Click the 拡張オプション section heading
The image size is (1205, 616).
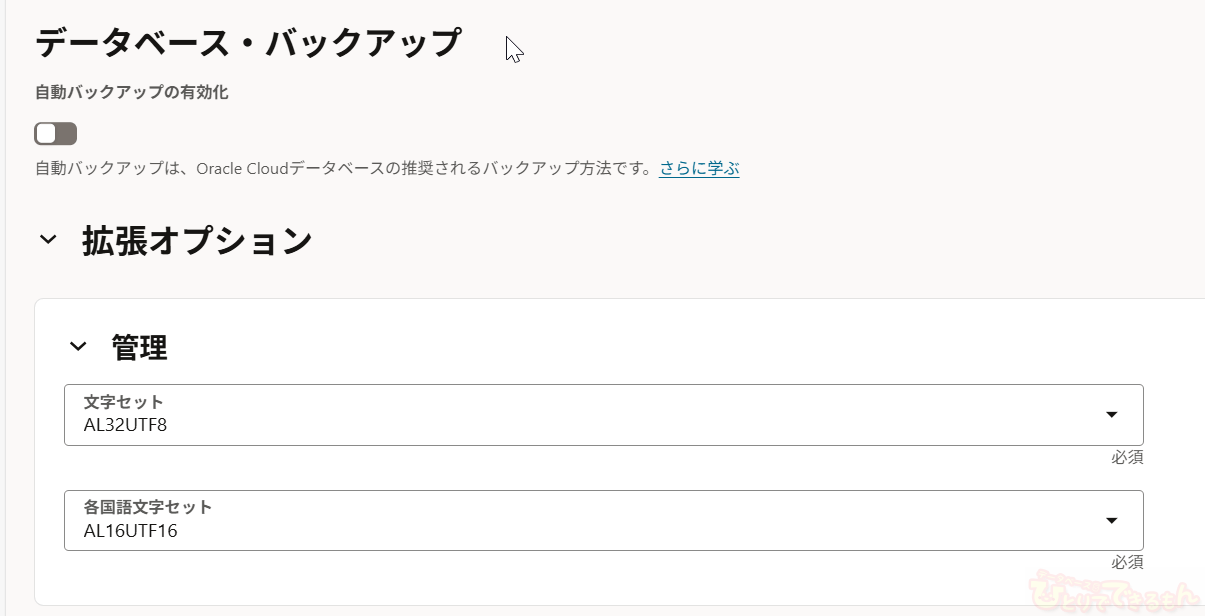(197, 241)
